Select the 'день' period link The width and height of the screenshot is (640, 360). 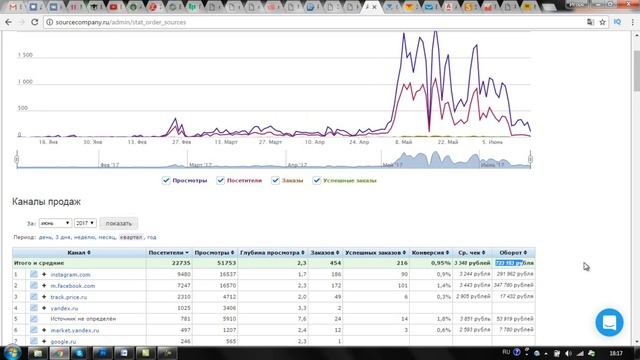45,237
